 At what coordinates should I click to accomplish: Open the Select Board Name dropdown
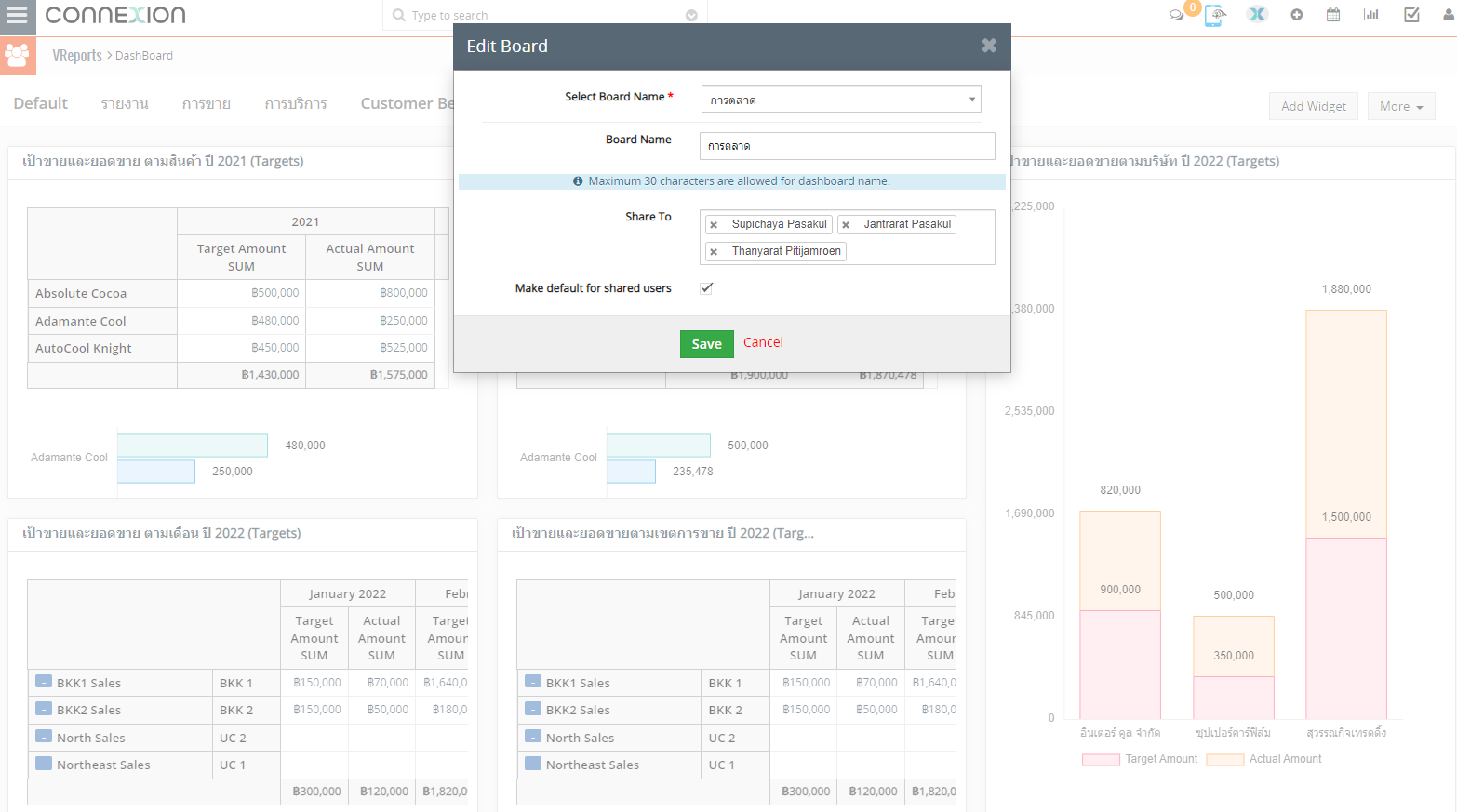click(840, 100)
